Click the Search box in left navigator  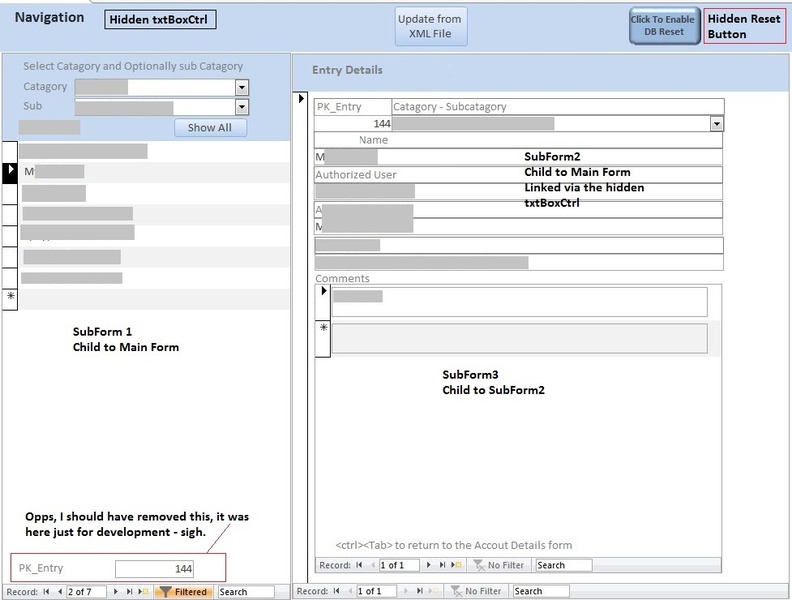[245, 592]
